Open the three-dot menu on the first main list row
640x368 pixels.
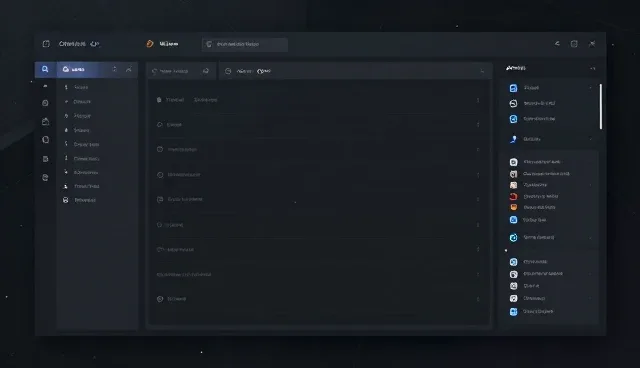[478, 100]
